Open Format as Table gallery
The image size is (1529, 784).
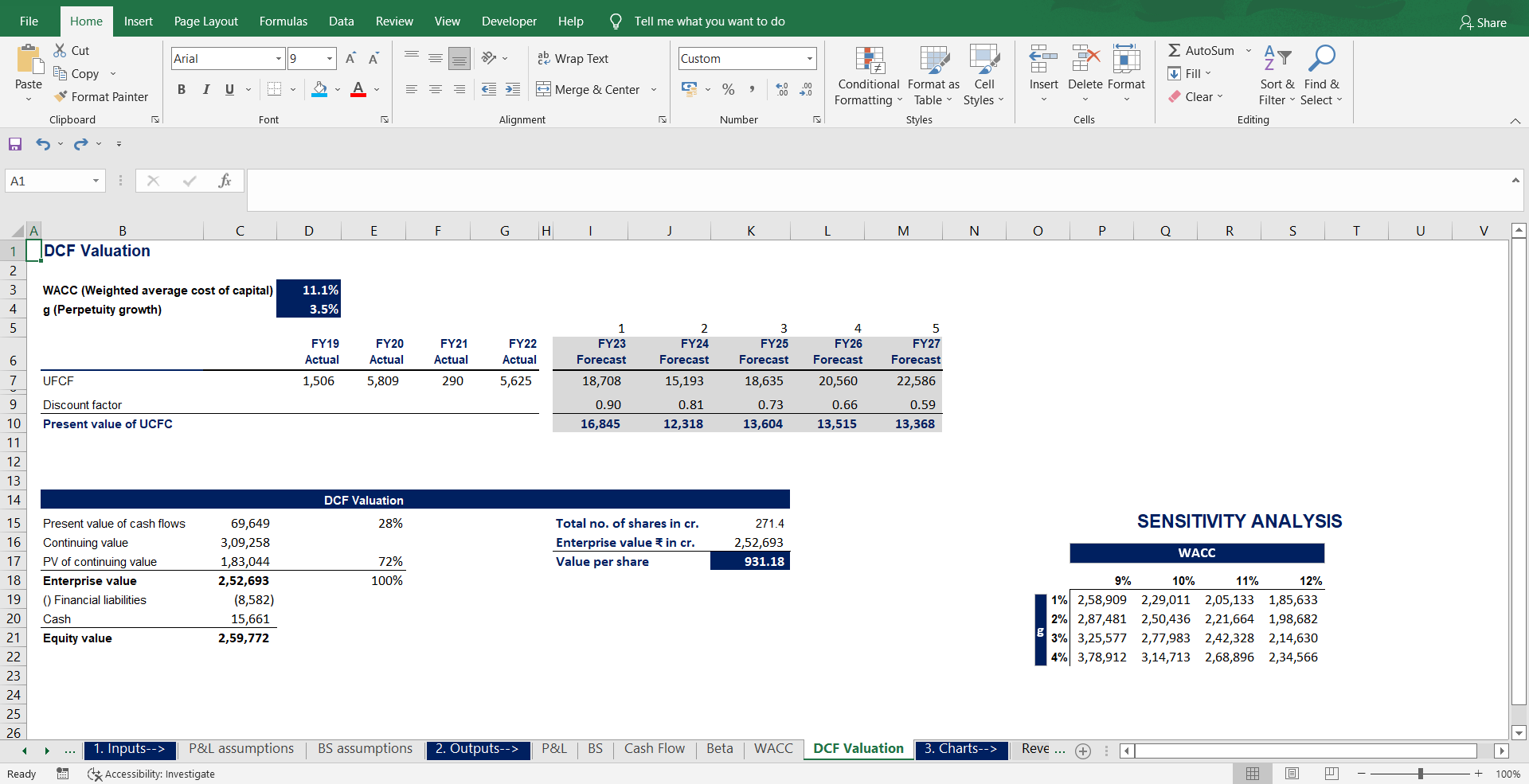tap(933, 76)
